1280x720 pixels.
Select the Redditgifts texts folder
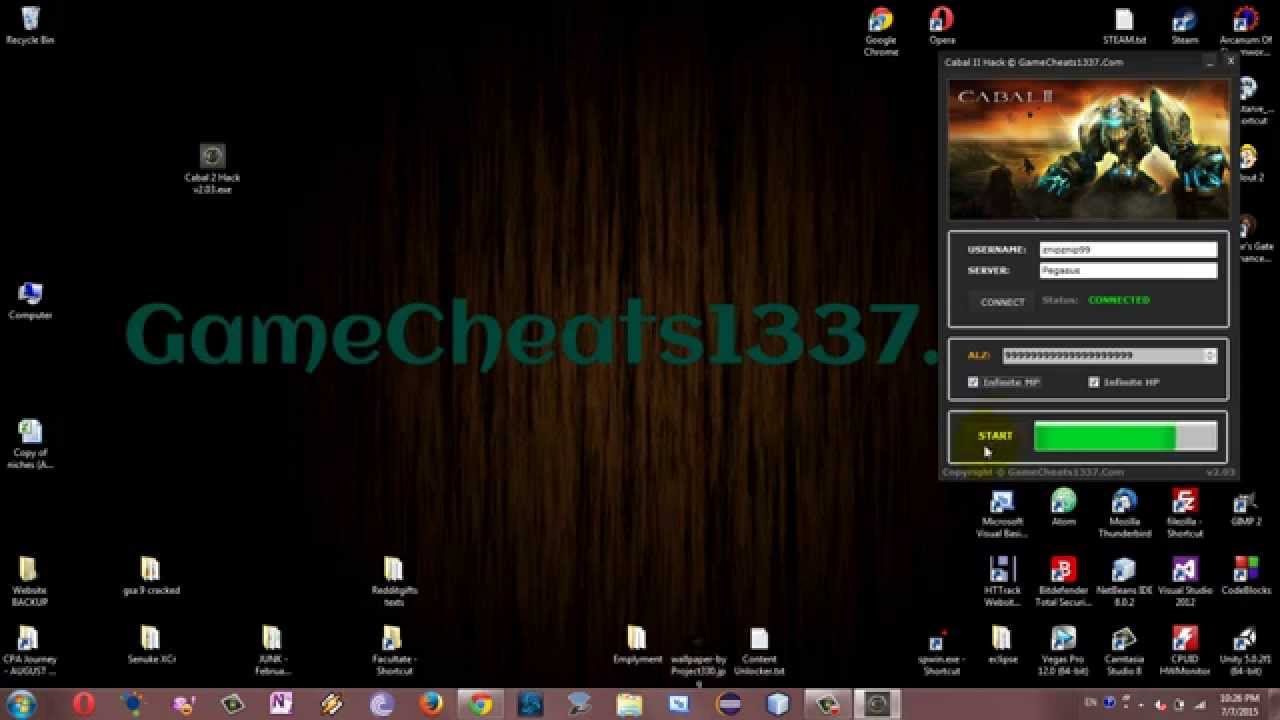coord(394,582)
